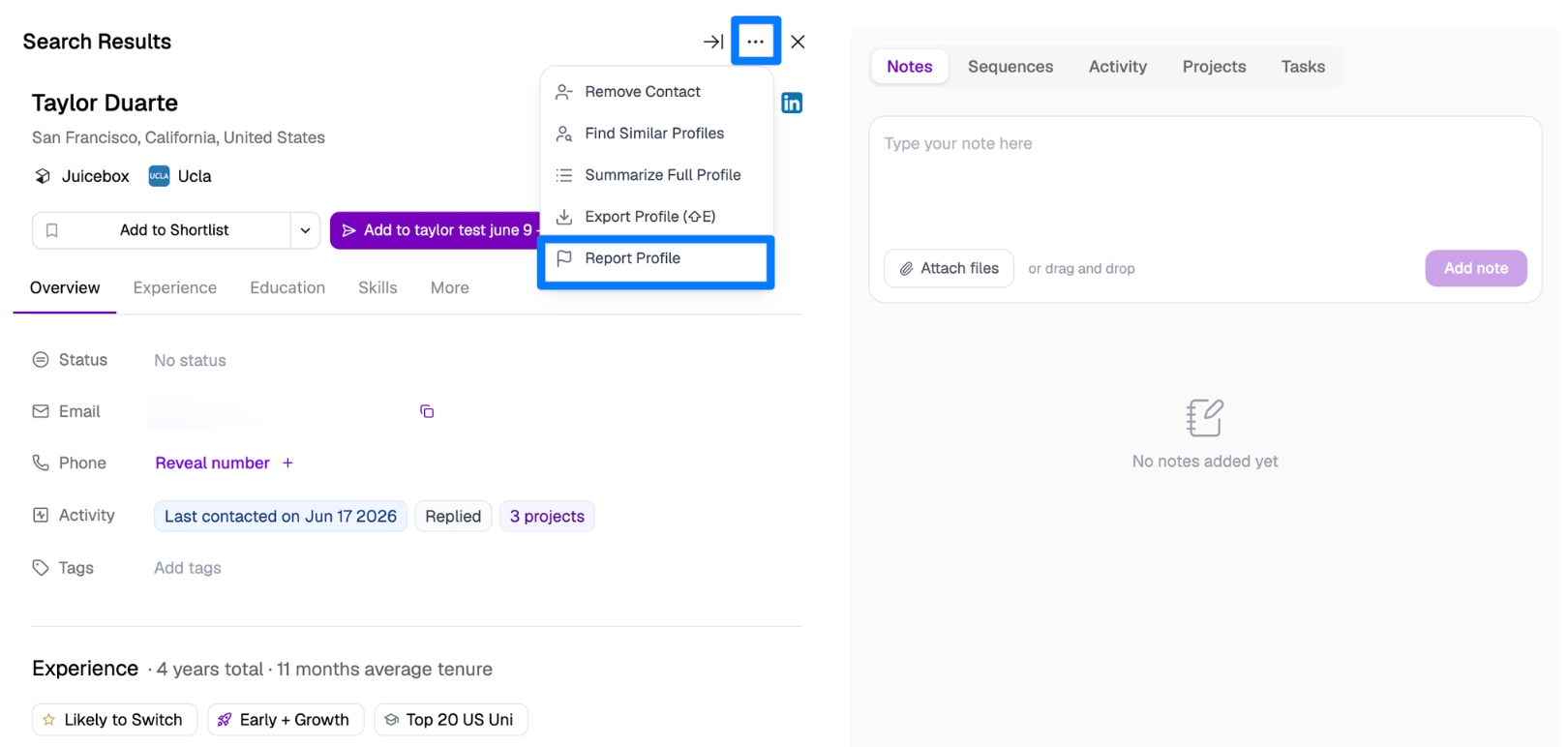Click San Francisco, California, United States text
This screenshot has width=1568, height=747.
click(178, 137)
